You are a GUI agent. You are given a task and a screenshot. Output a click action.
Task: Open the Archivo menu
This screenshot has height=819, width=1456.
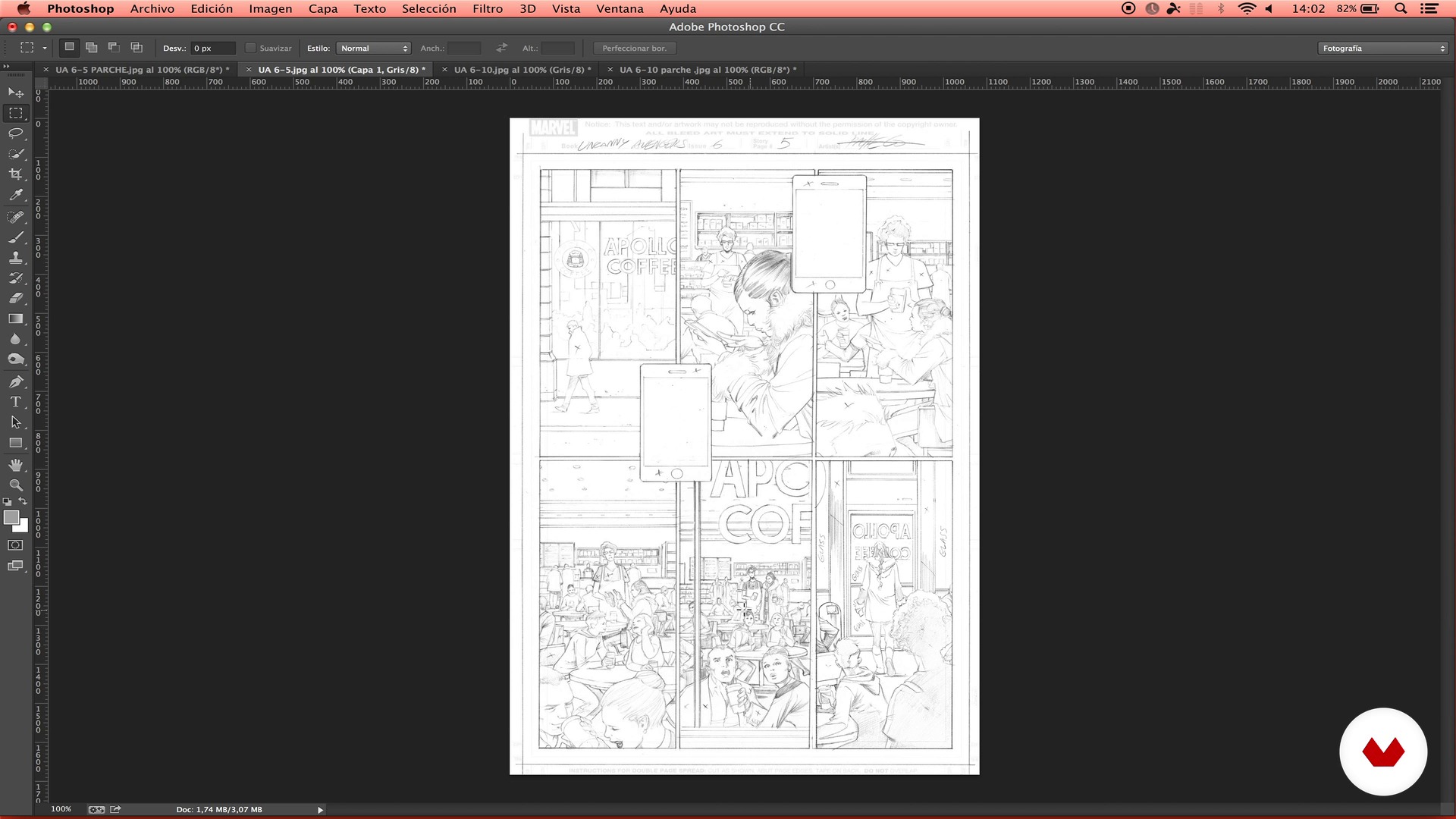click(152, 8)
